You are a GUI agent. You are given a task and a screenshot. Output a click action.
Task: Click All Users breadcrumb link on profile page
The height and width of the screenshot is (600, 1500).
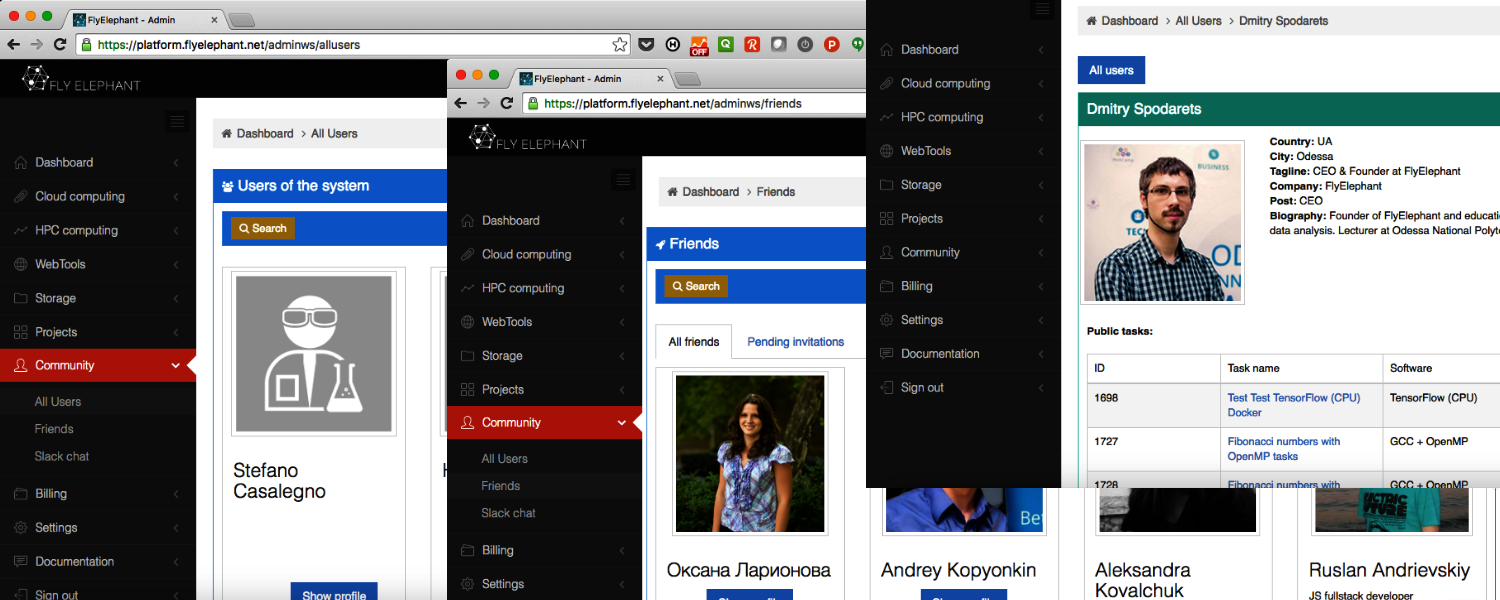[x=1199, y=21]
